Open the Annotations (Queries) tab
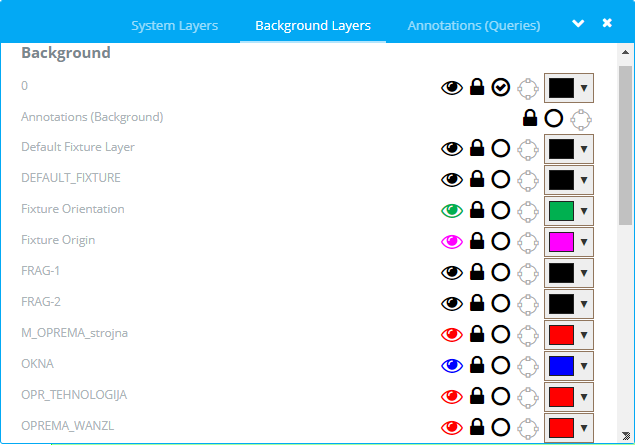Image resolution: width=635 pixels, height=445 pixels. pyautogui.click(x=474, y=26)
